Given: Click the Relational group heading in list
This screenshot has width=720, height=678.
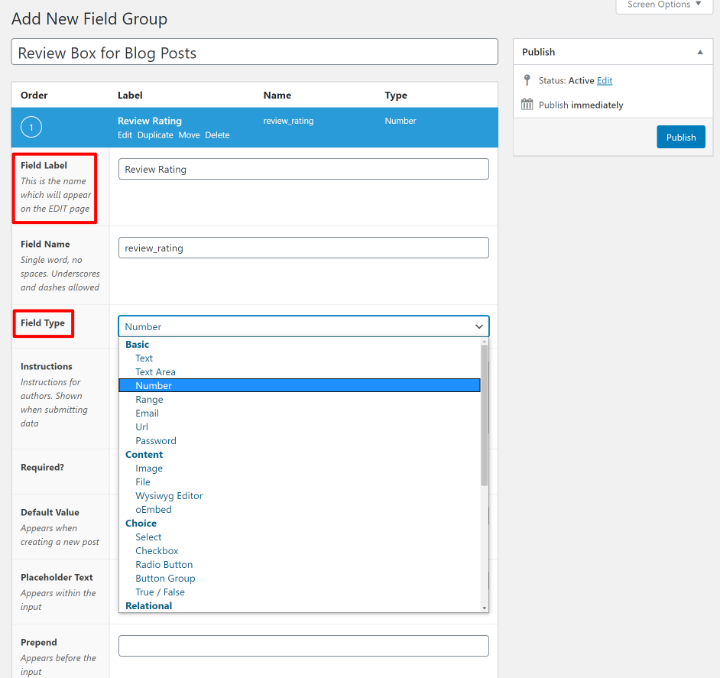Looking at the screenshot, I should coord(149,606).
